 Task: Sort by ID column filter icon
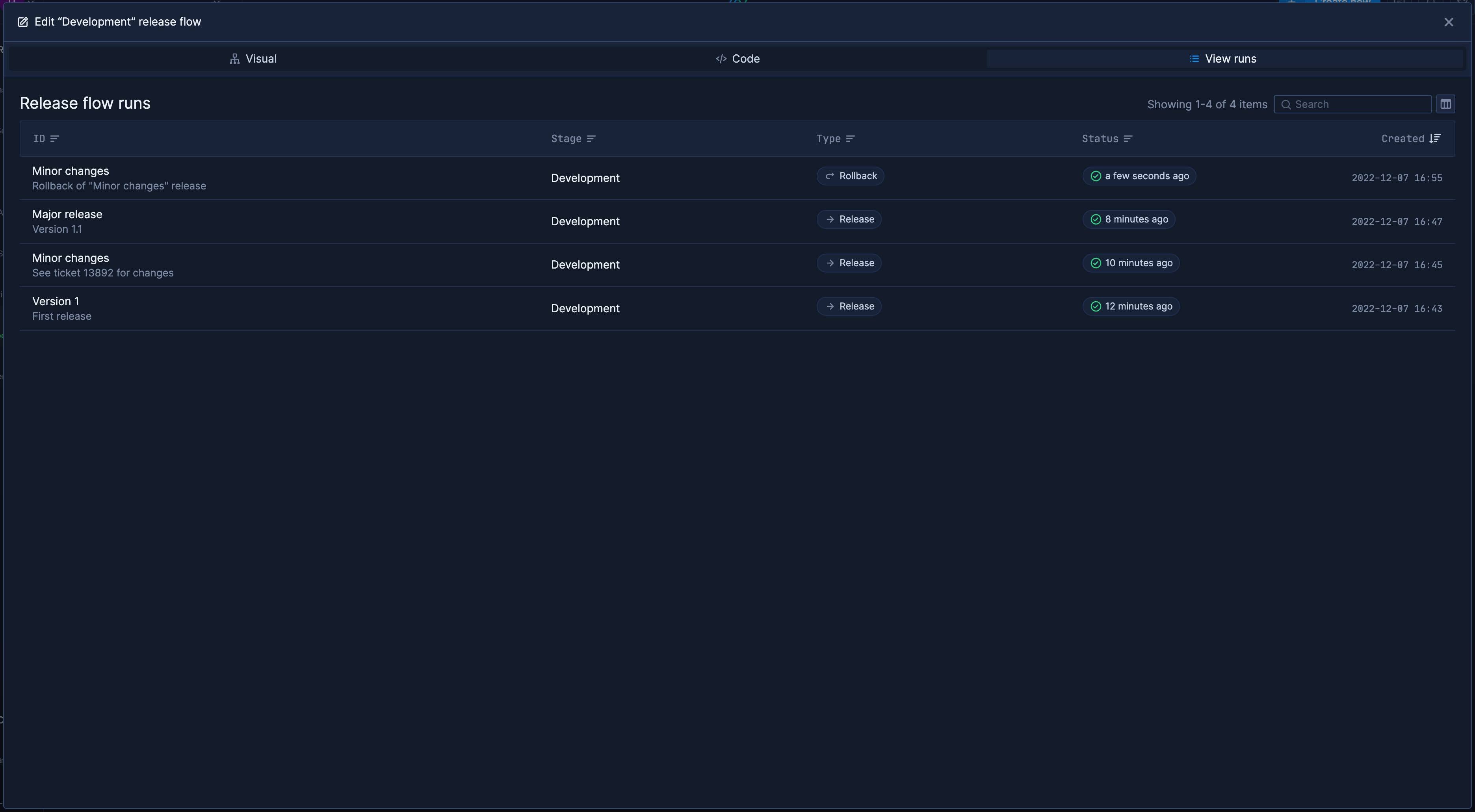click(54, 139)
